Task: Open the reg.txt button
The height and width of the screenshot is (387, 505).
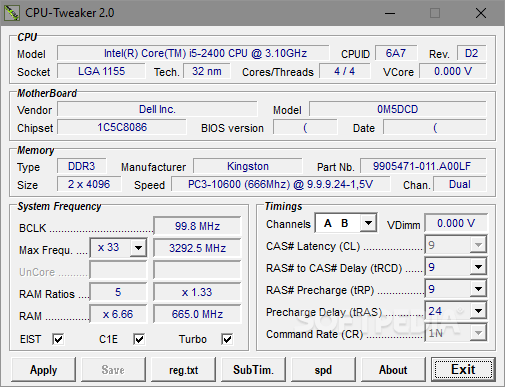Action: tap(183, 370)
